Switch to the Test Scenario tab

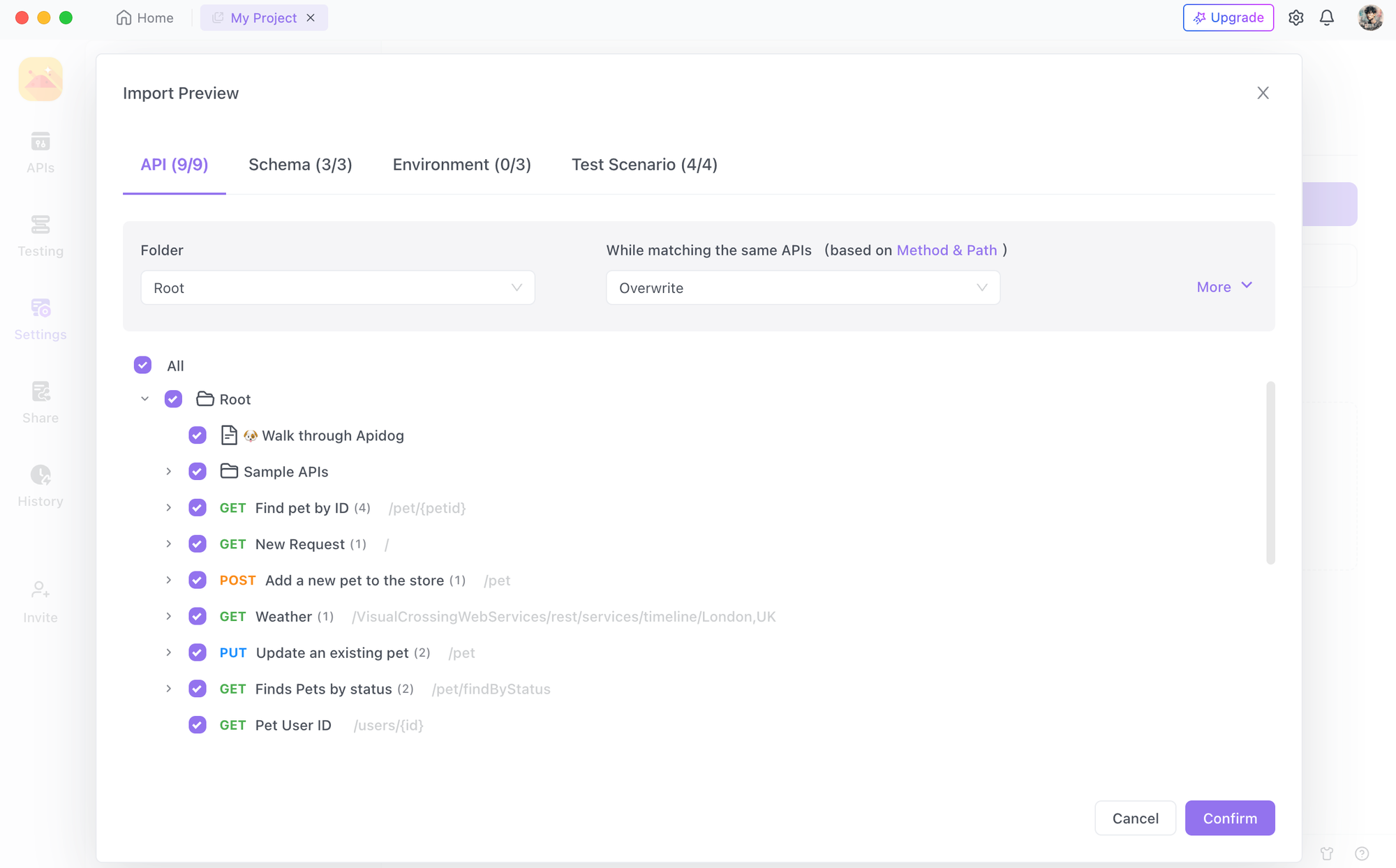click(644, 165)
